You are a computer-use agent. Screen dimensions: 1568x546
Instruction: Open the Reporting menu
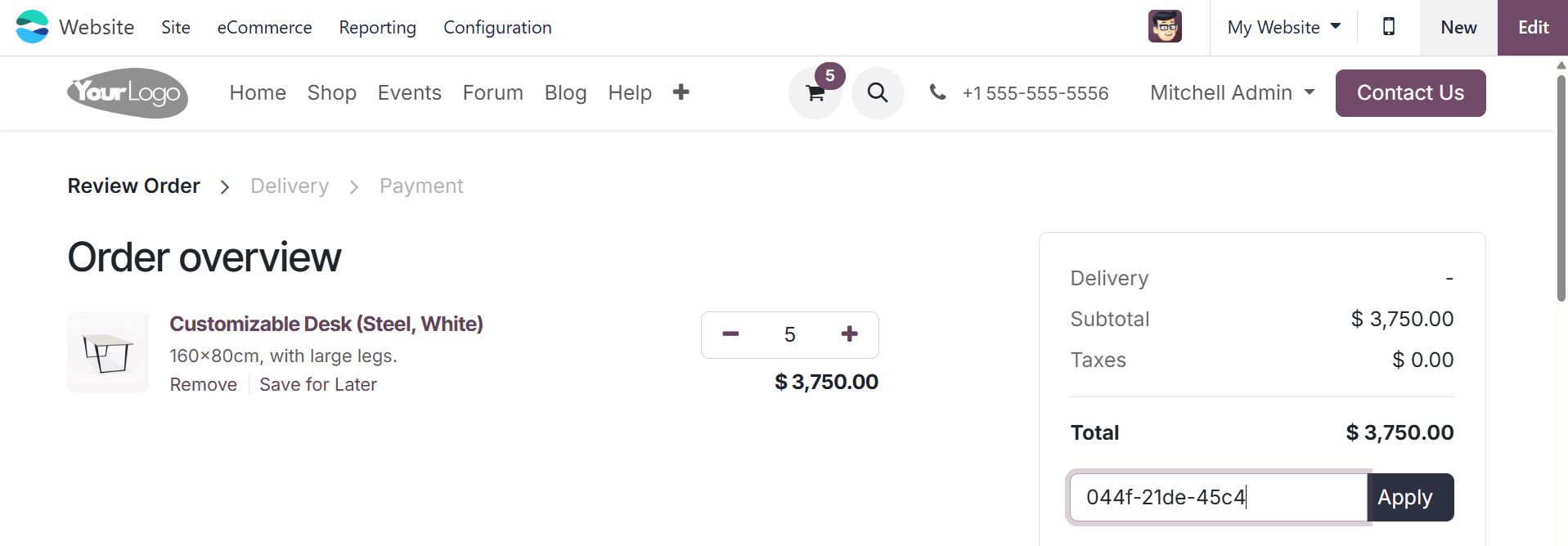coord(377,27)
